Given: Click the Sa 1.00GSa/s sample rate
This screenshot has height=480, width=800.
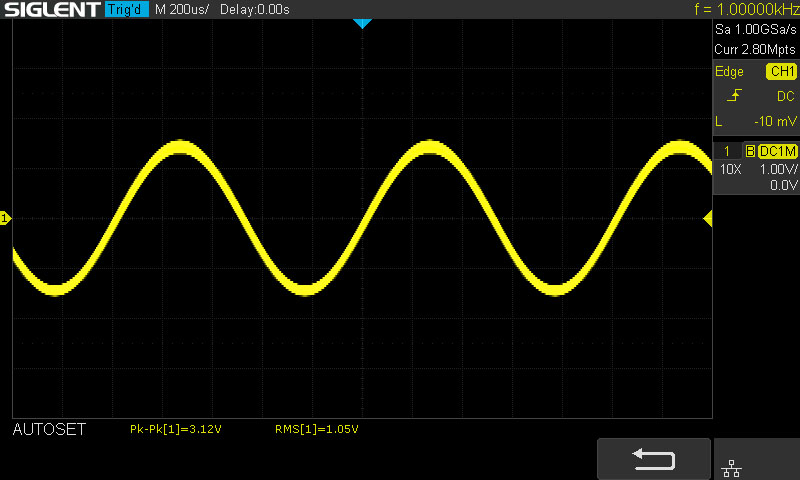Looking at the screenshot, I should click(756, 29).
